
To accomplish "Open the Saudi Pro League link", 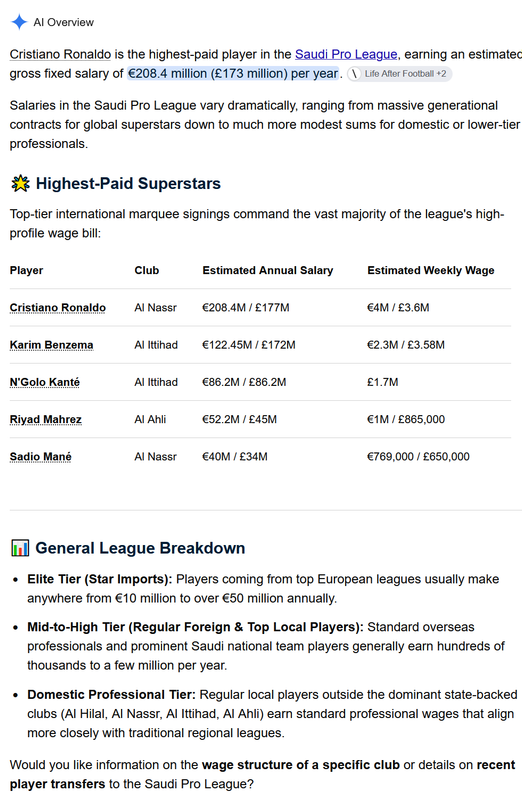I will [346, 55].
